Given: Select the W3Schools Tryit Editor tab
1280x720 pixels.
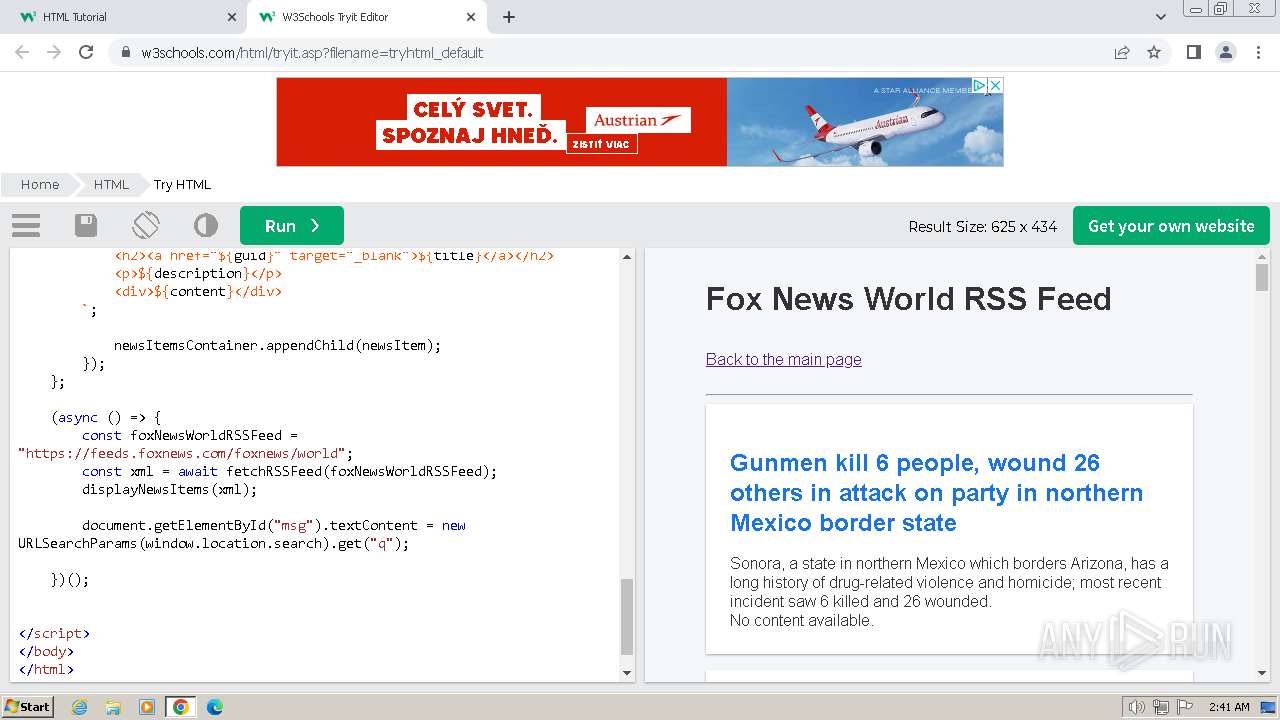Looking at the screenshot, I should click(x=366, y=17).
